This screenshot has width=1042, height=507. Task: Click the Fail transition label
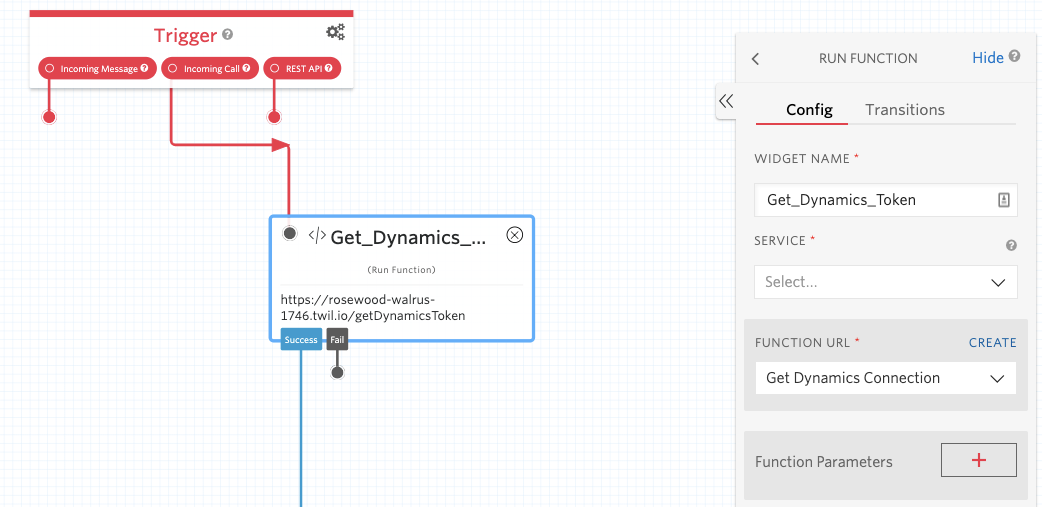pyautogui.click(x=337, y=340)
